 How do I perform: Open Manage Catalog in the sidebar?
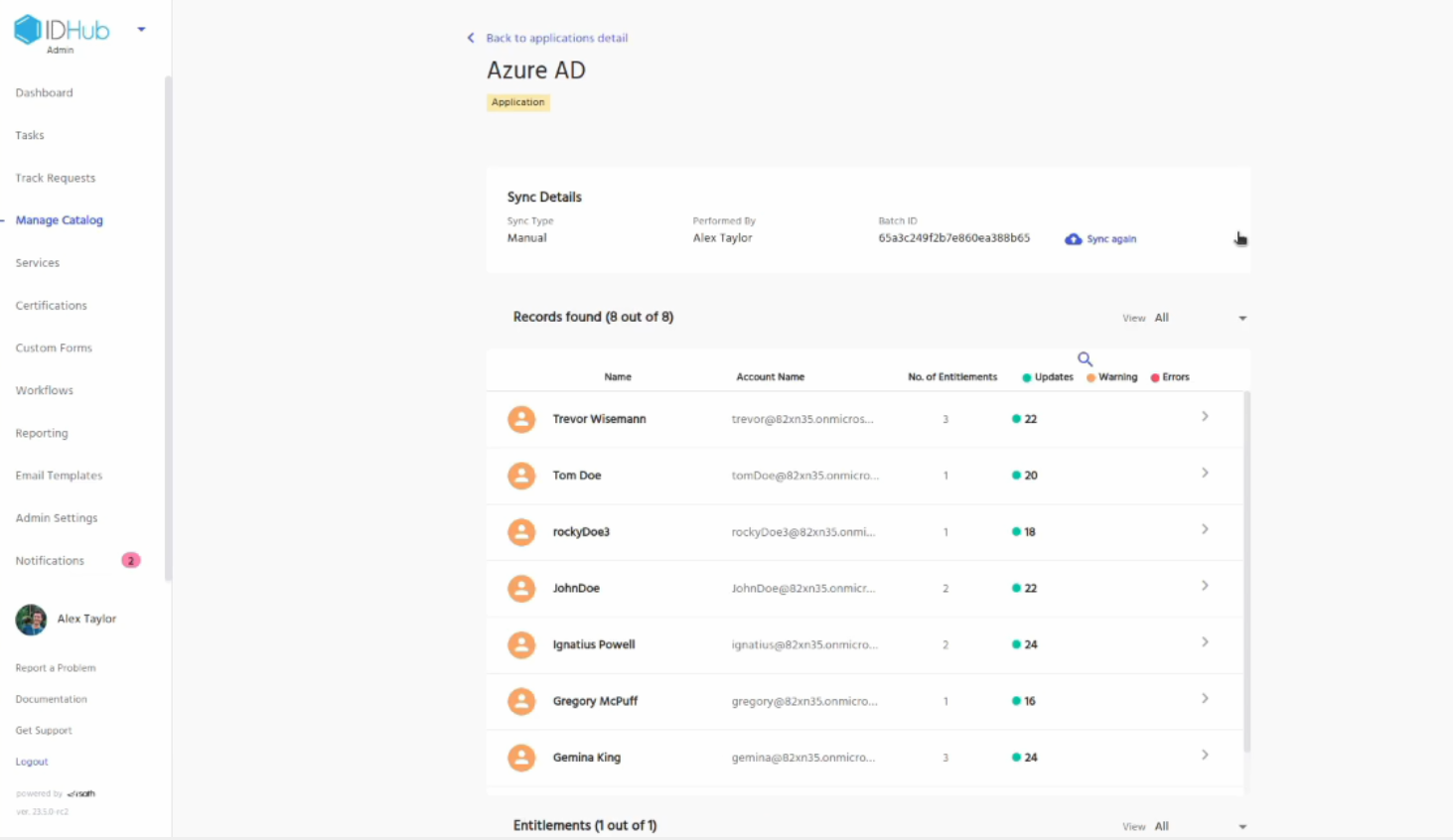click(x=59, y=220)
